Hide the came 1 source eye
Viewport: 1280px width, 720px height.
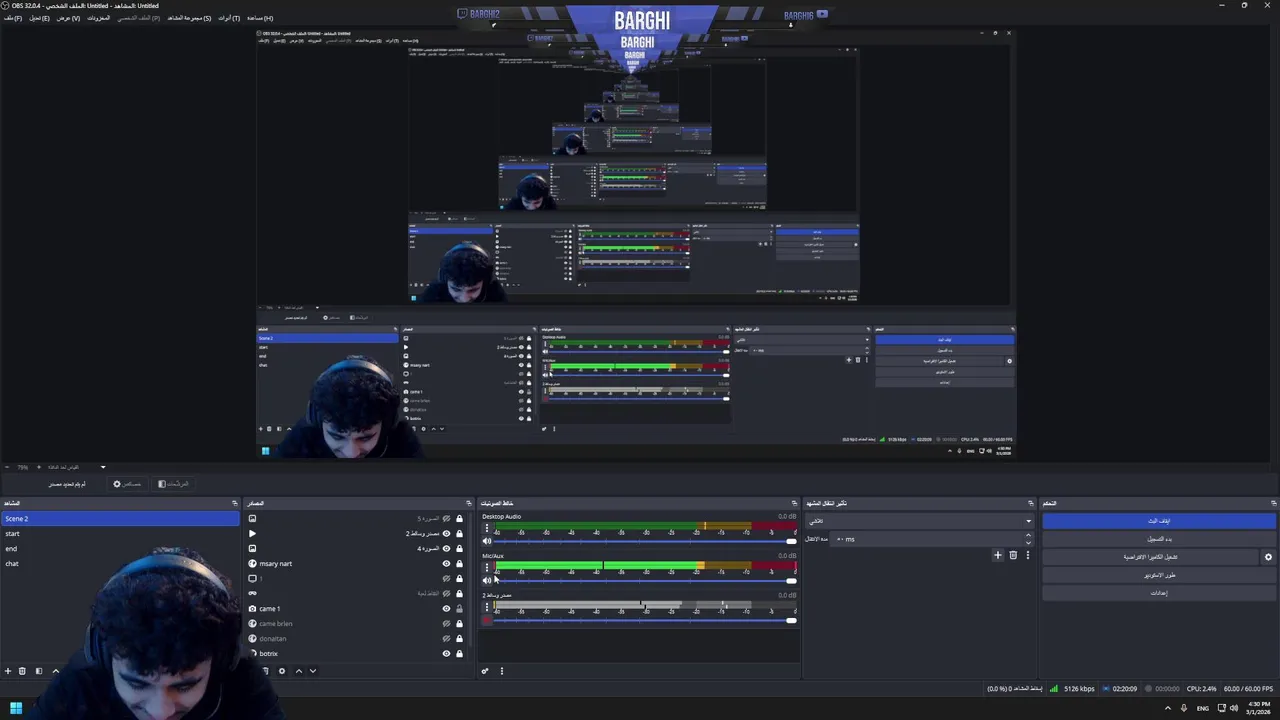(446, 608)
